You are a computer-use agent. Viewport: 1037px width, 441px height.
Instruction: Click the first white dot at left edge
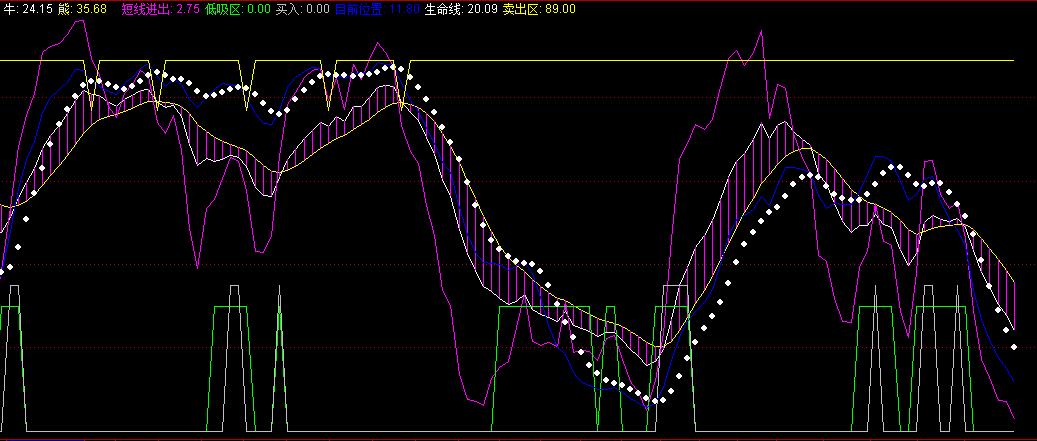pos(3,269)
